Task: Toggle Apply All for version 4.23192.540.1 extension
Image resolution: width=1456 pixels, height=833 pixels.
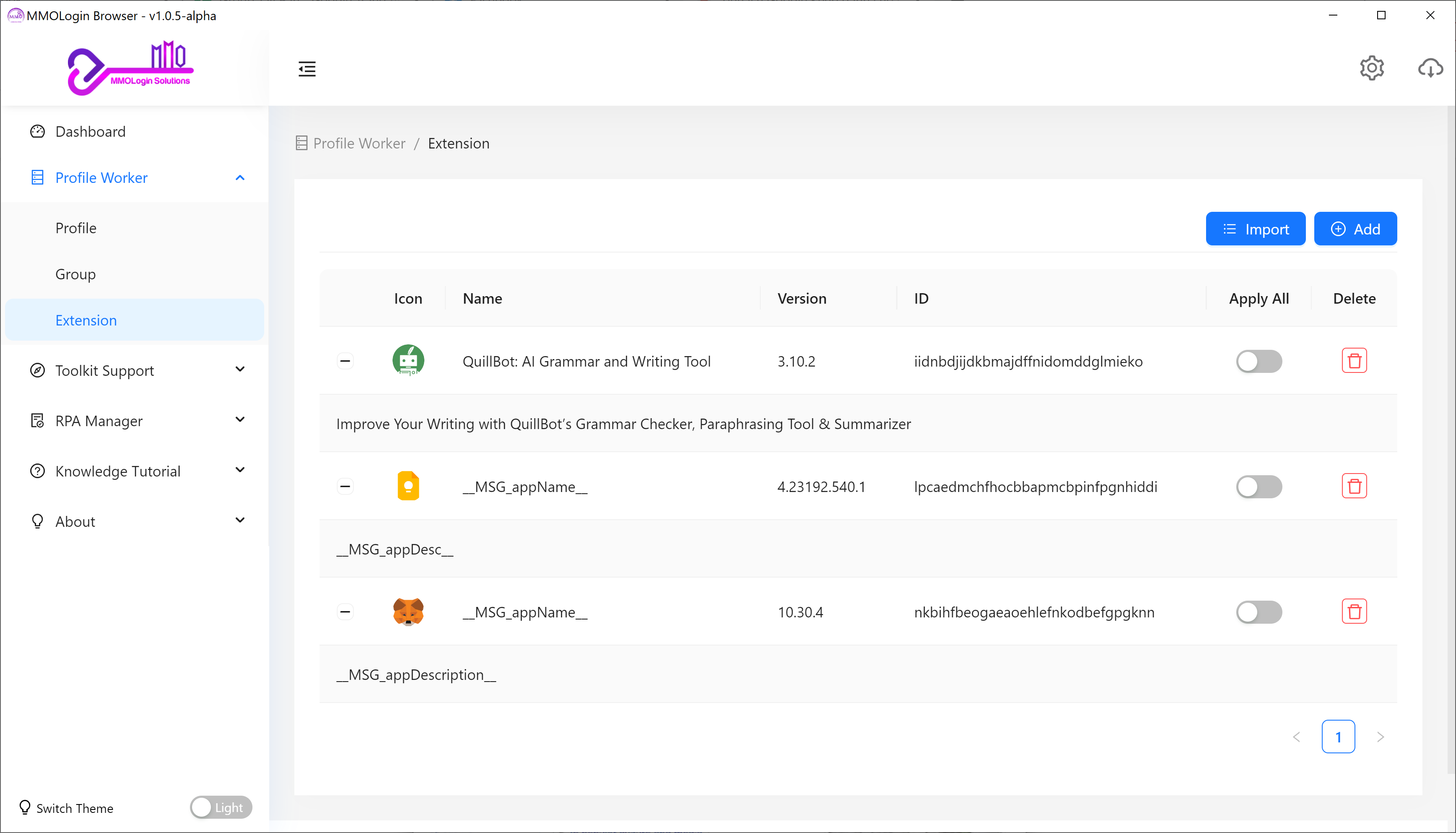Action: [1259, 486]
